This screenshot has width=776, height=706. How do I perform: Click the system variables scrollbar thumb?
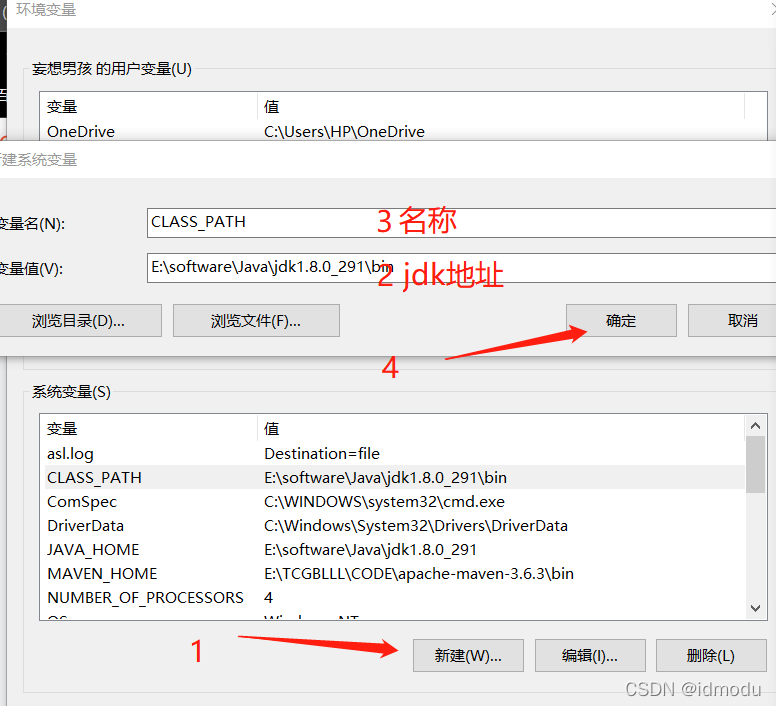755,465
